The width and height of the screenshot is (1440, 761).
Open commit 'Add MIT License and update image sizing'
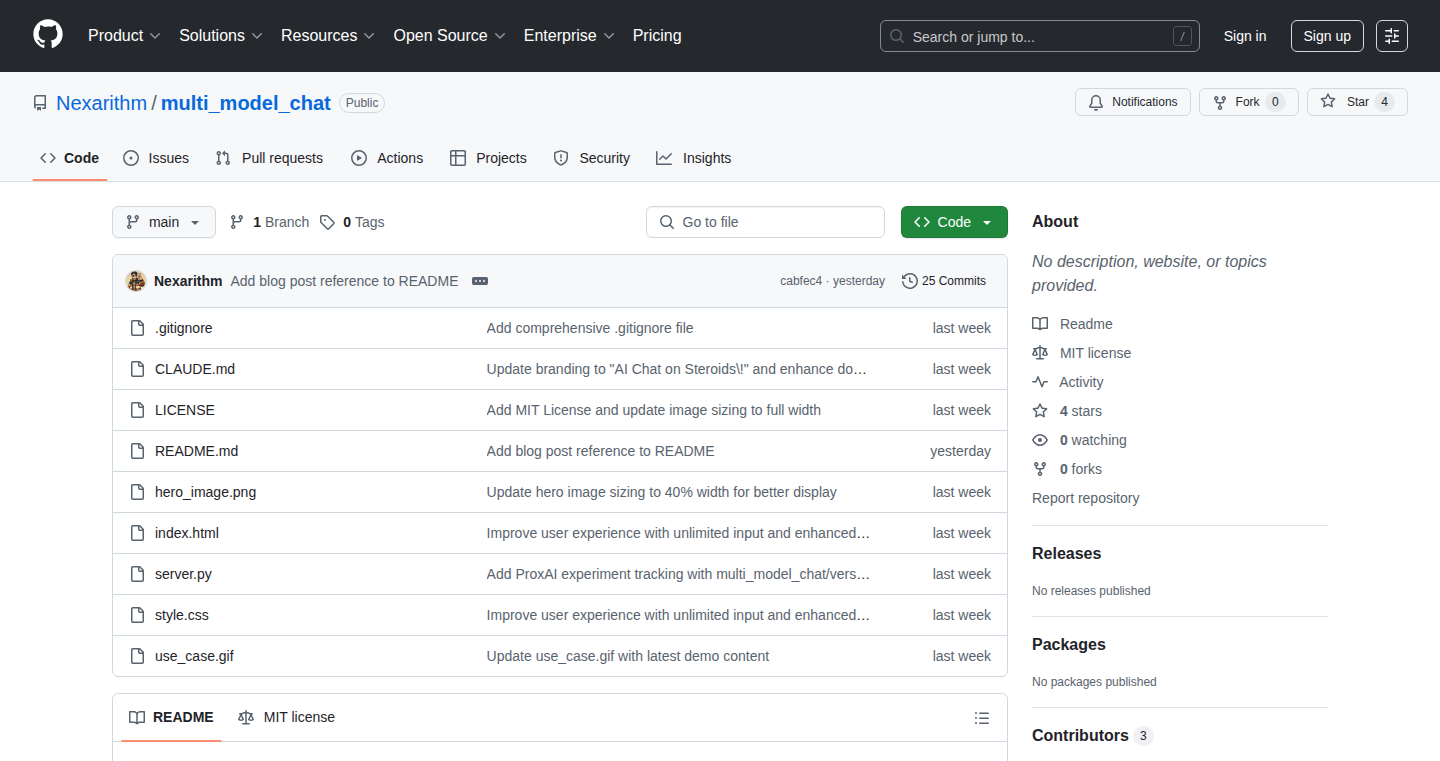coord(654,410)
